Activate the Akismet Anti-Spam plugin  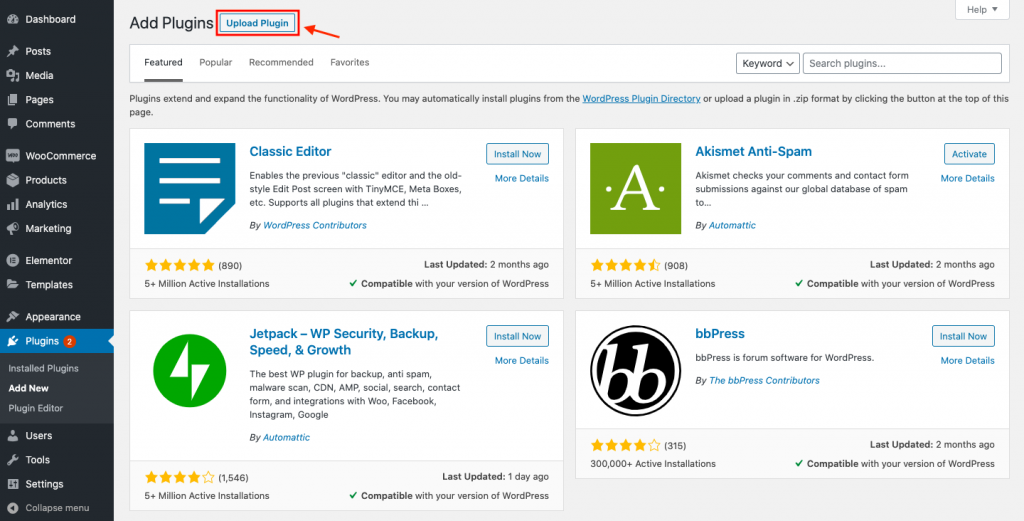click(969, 154)
